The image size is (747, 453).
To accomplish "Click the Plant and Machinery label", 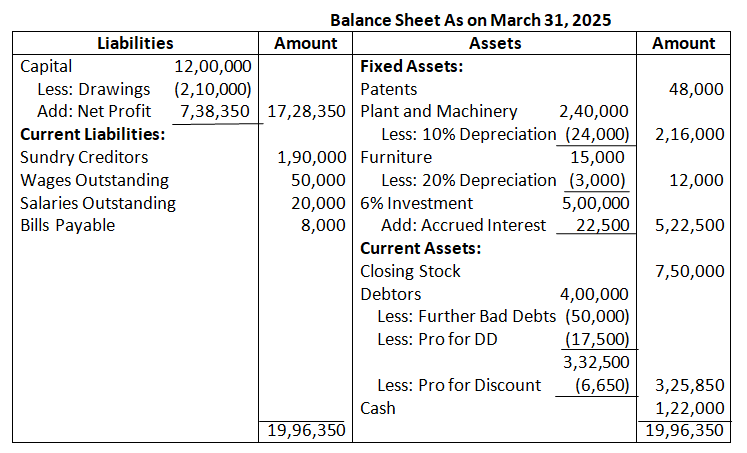I will click(x=439, y=111).
